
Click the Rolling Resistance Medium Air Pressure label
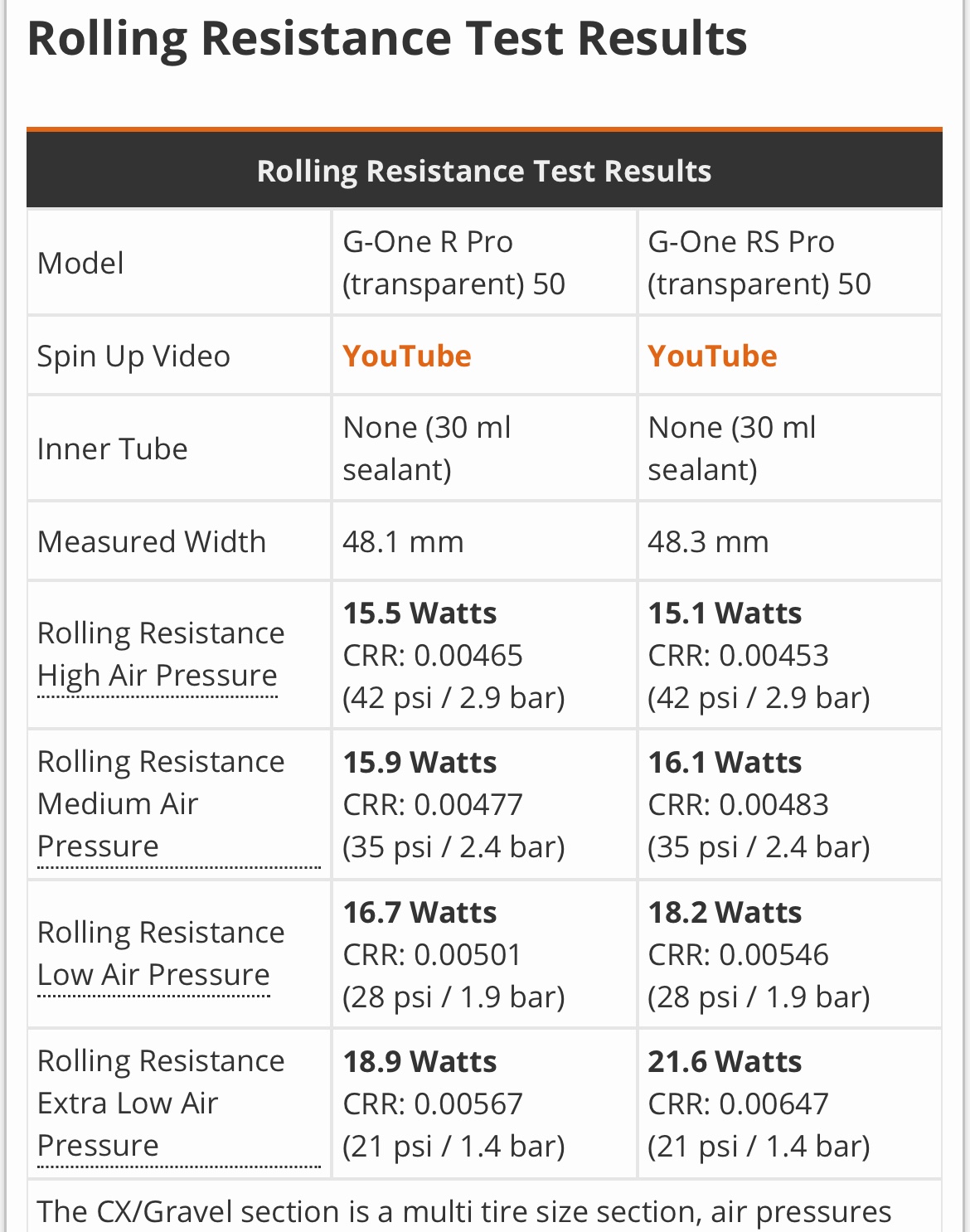coord(160,803)
